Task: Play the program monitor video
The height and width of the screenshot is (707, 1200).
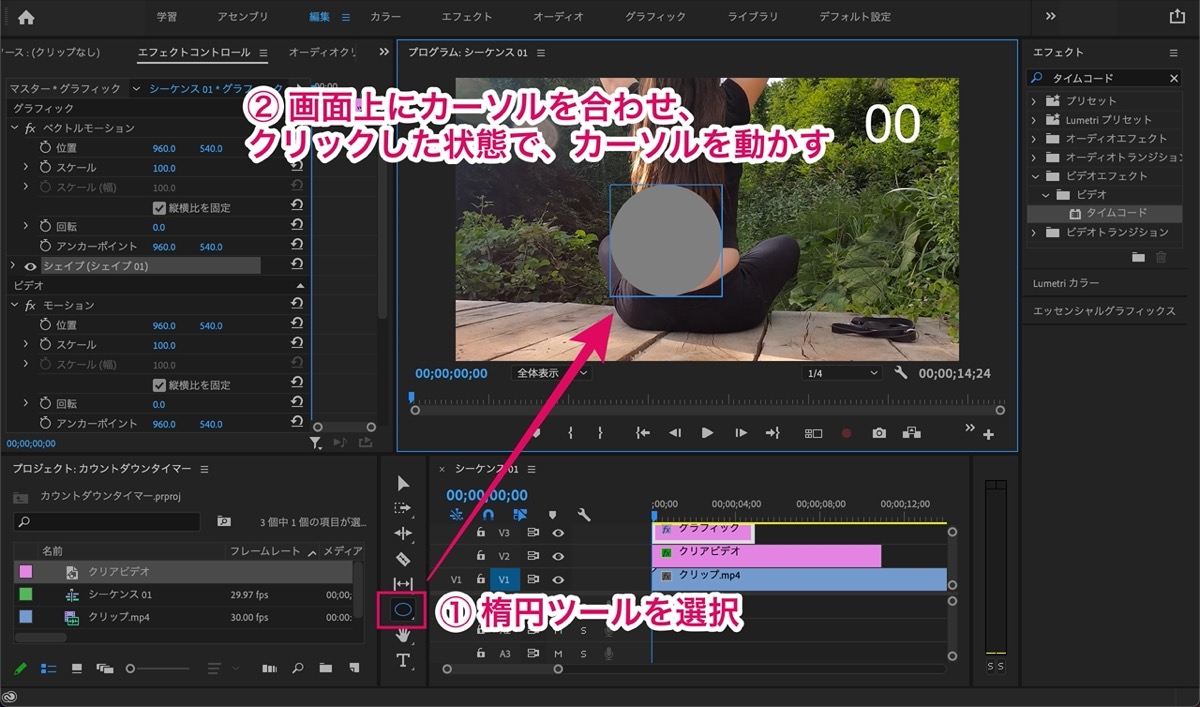Action: tap(707, 433)
